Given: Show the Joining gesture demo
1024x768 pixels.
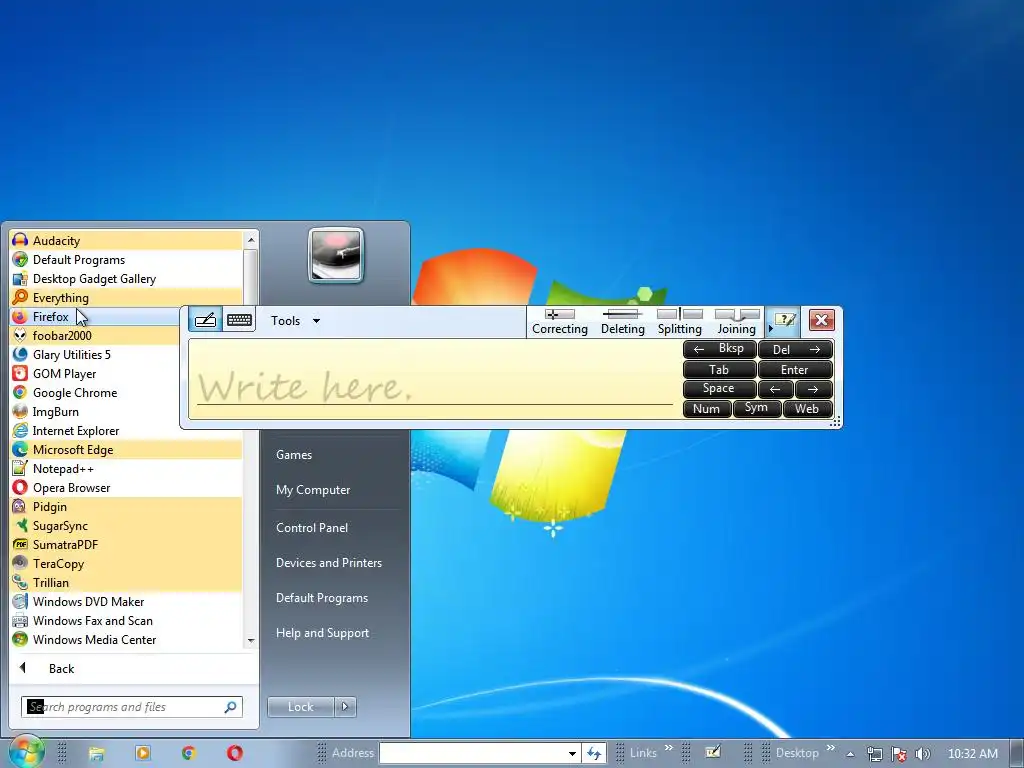Looking at the screenshot, I should click(737, 322).
